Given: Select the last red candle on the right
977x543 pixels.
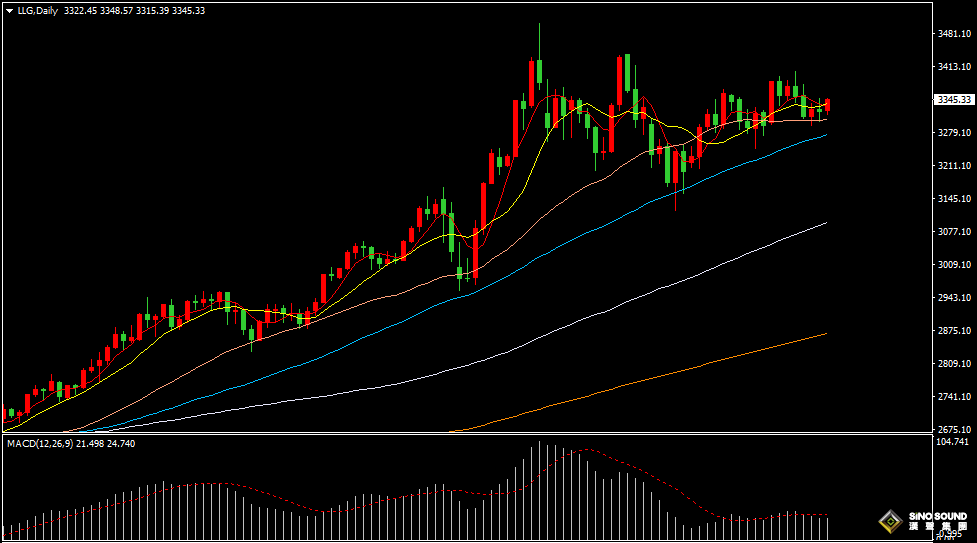Looking at the screenshot, I should [827, 105].
